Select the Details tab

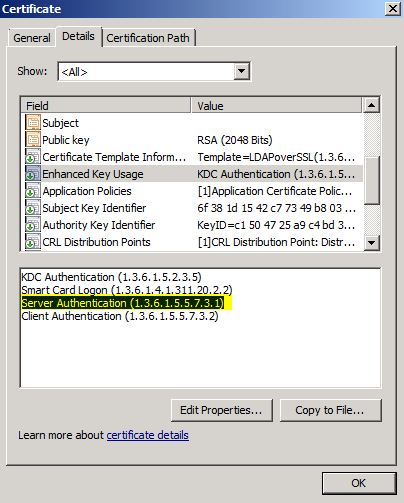click(78, 36)
